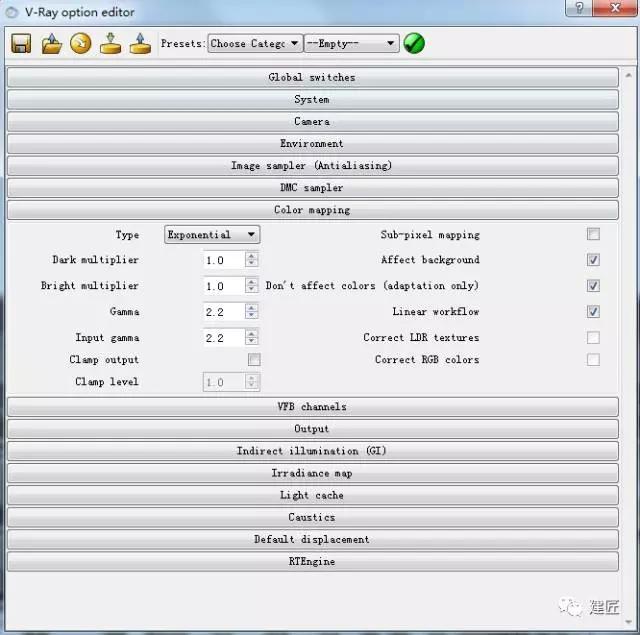Expand the Environment rollout
This screenshot has height=635, width=640.
click(313, 143)
